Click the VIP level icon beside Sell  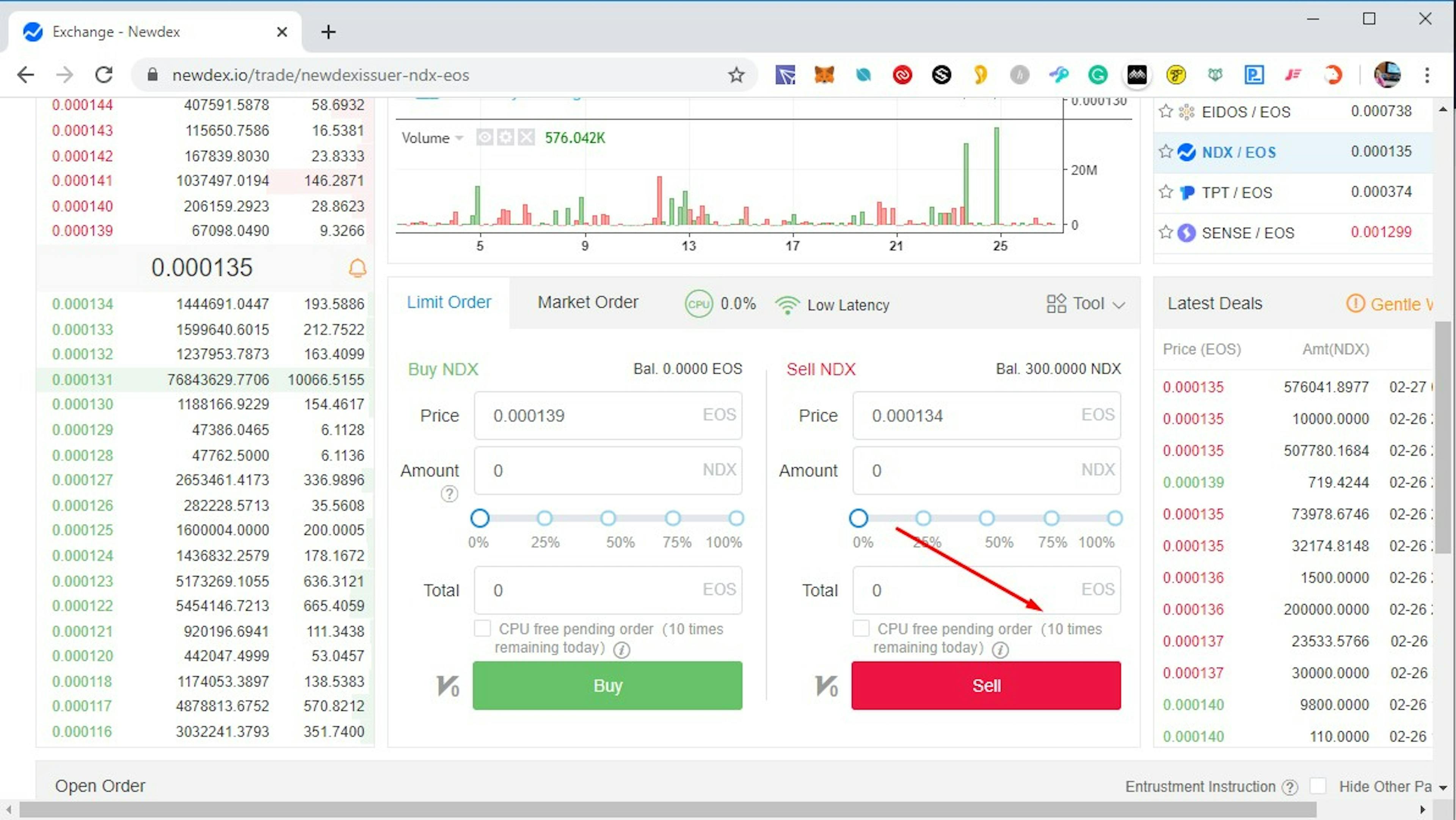826,686
